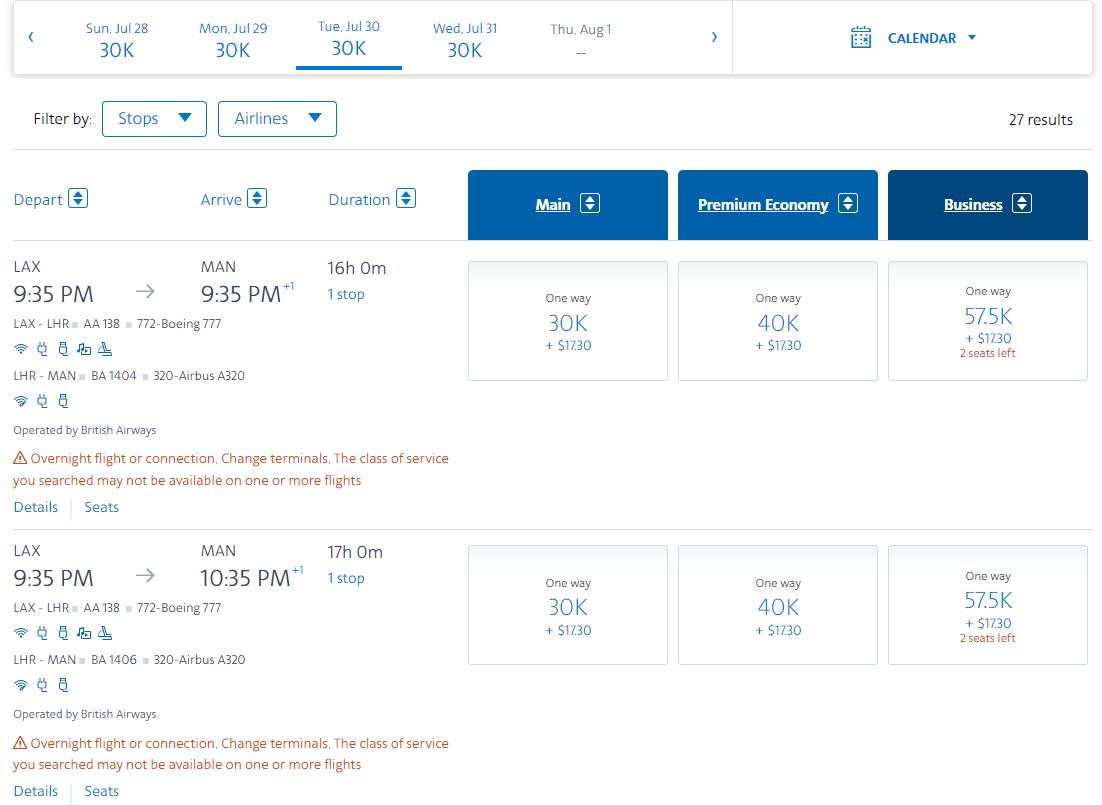Open Details for the first flight
This screenshot has width=1102, height=805.
(36, 507)
